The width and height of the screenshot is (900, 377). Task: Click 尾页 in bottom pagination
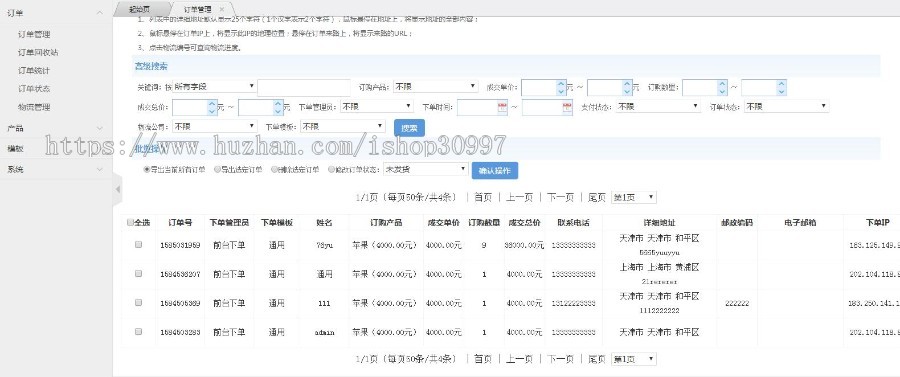(596, 359)
